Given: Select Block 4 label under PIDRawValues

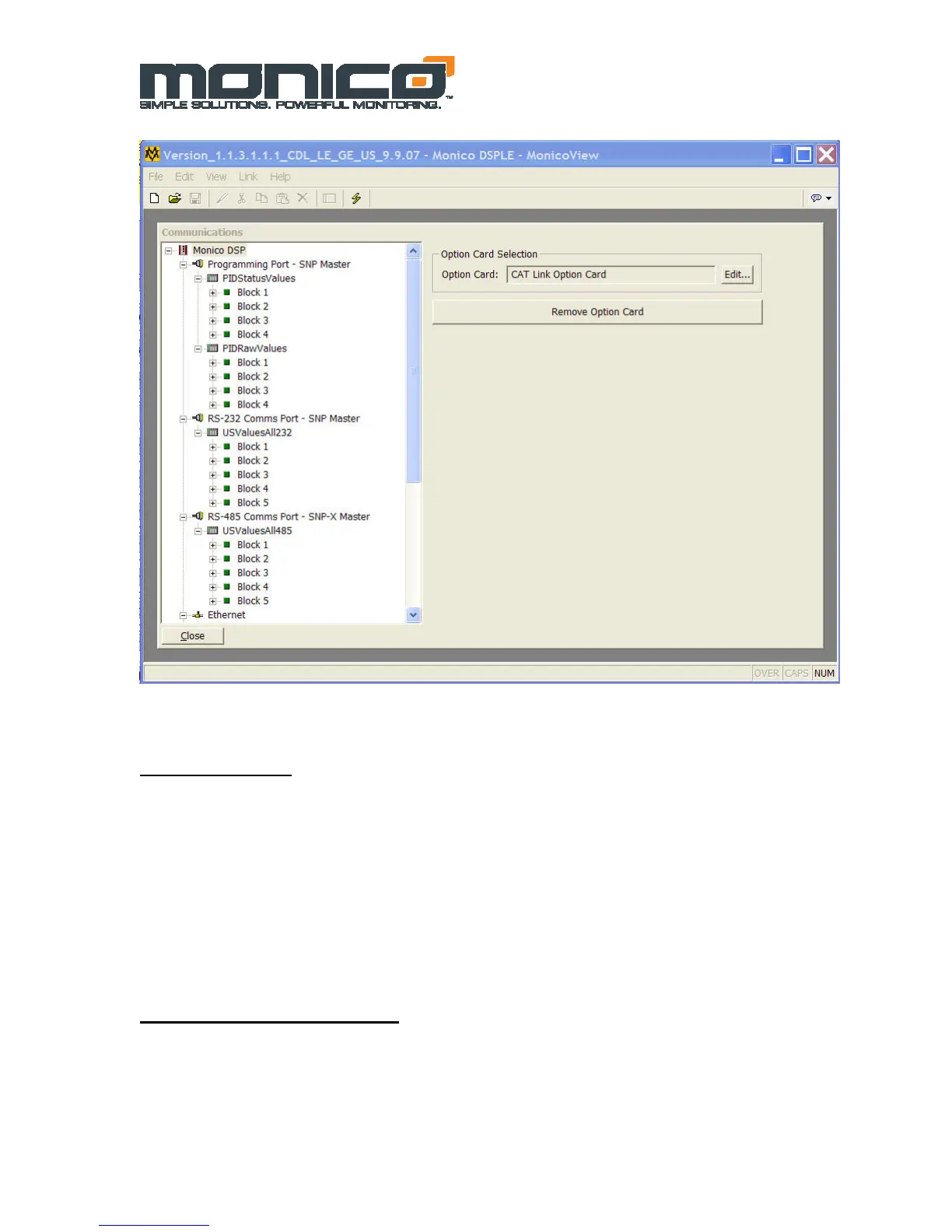Looking at the screenshot, I should (x=253, y=404).
